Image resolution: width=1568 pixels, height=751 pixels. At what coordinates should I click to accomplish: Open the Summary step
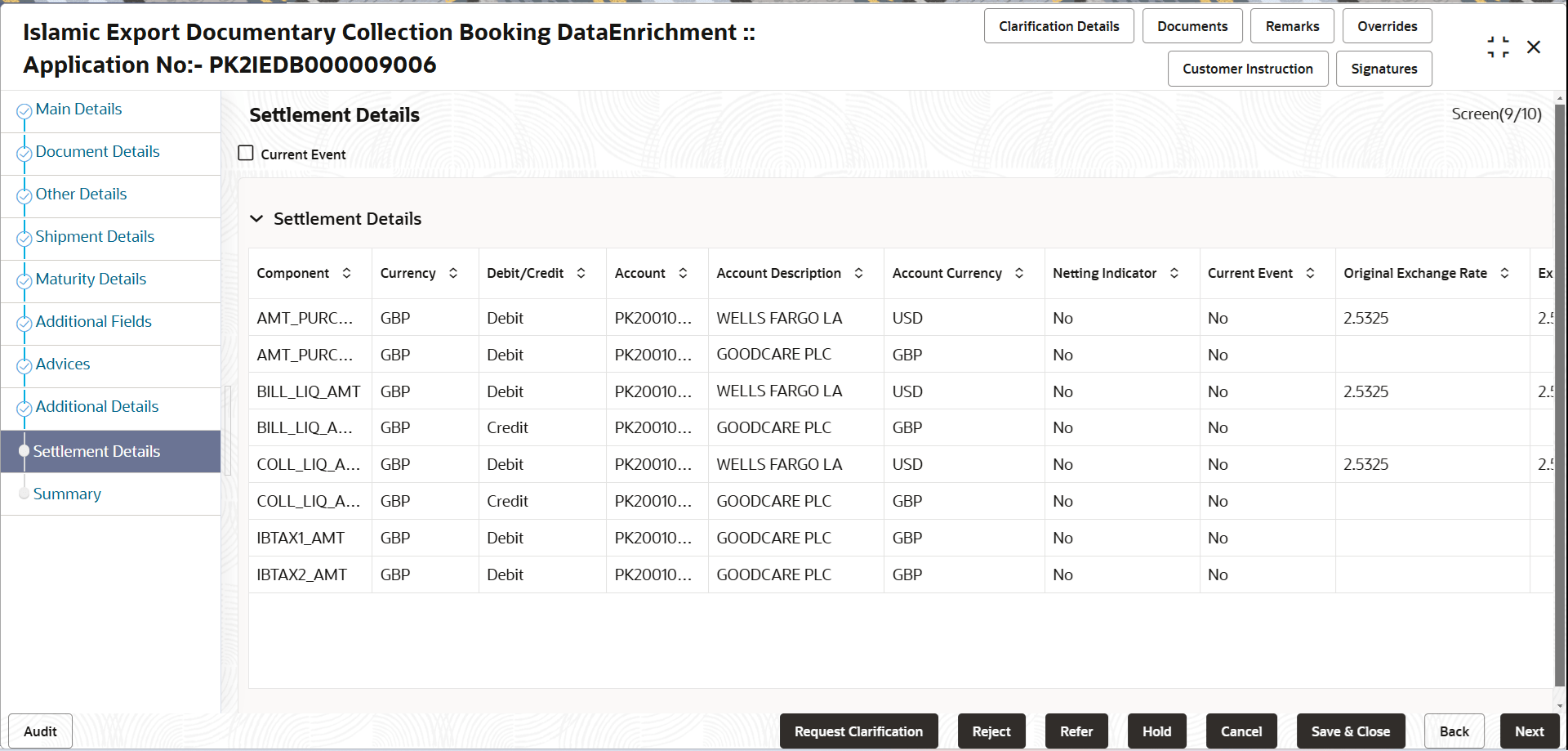coord(67,494)
